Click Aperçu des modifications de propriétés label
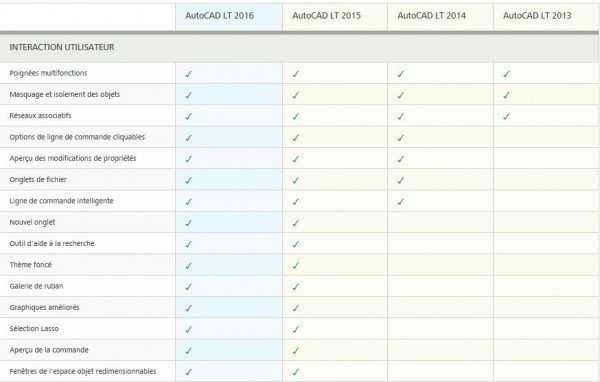This screenshot has height=382, width=600. pos(73,158)
